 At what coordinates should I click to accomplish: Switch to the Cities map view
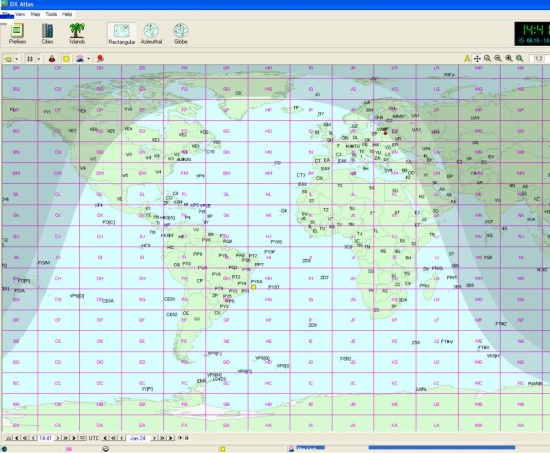coord(47,34)
